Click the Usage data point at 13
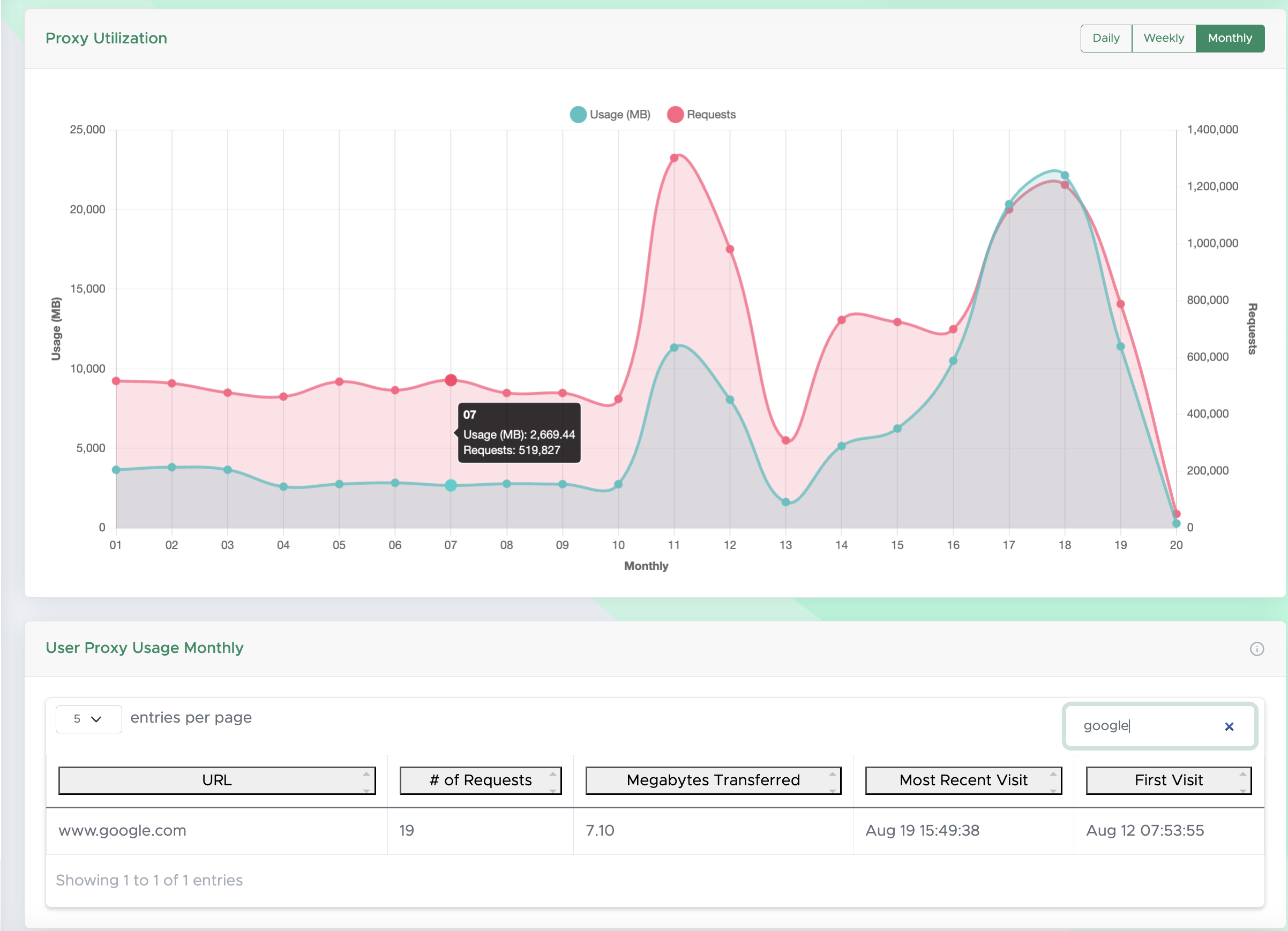Screen dimensions: 1288x931 785,502
